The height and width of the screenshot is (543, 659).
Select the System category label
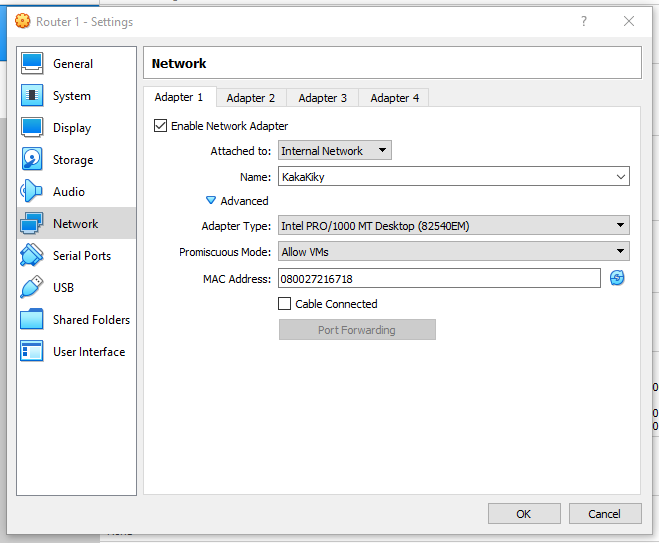coord(72,96)
